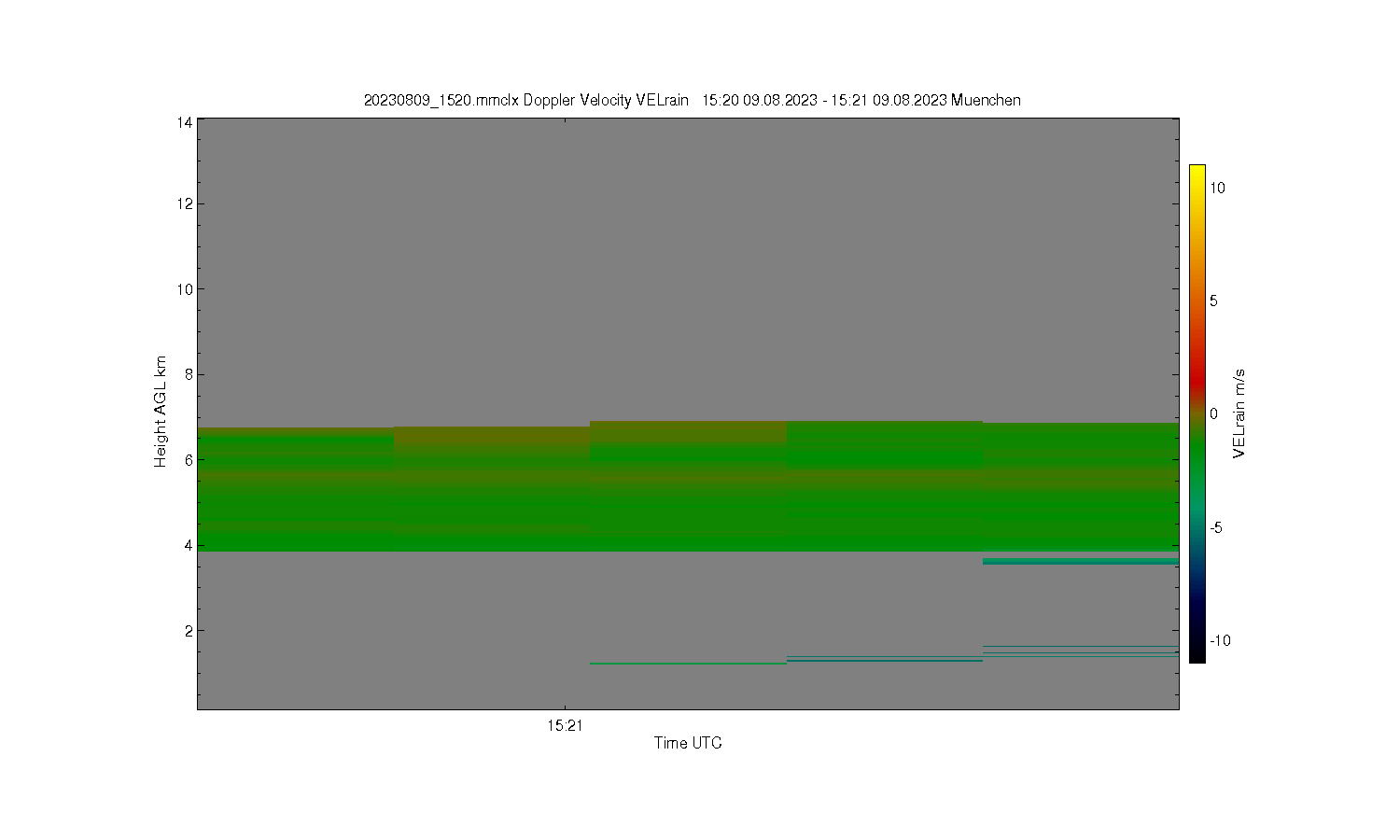Click the 'VELrain m/s' colorbar label
This screenshot has width=1400, height=840.
(x=1239, y=413)
